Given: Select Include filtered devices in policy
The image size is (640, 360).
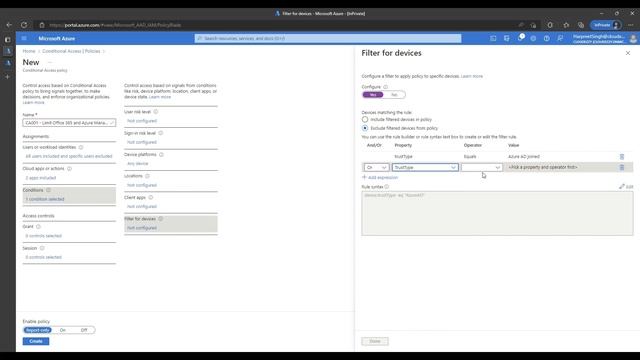Looking at the screenshot, I should (365, 119).
